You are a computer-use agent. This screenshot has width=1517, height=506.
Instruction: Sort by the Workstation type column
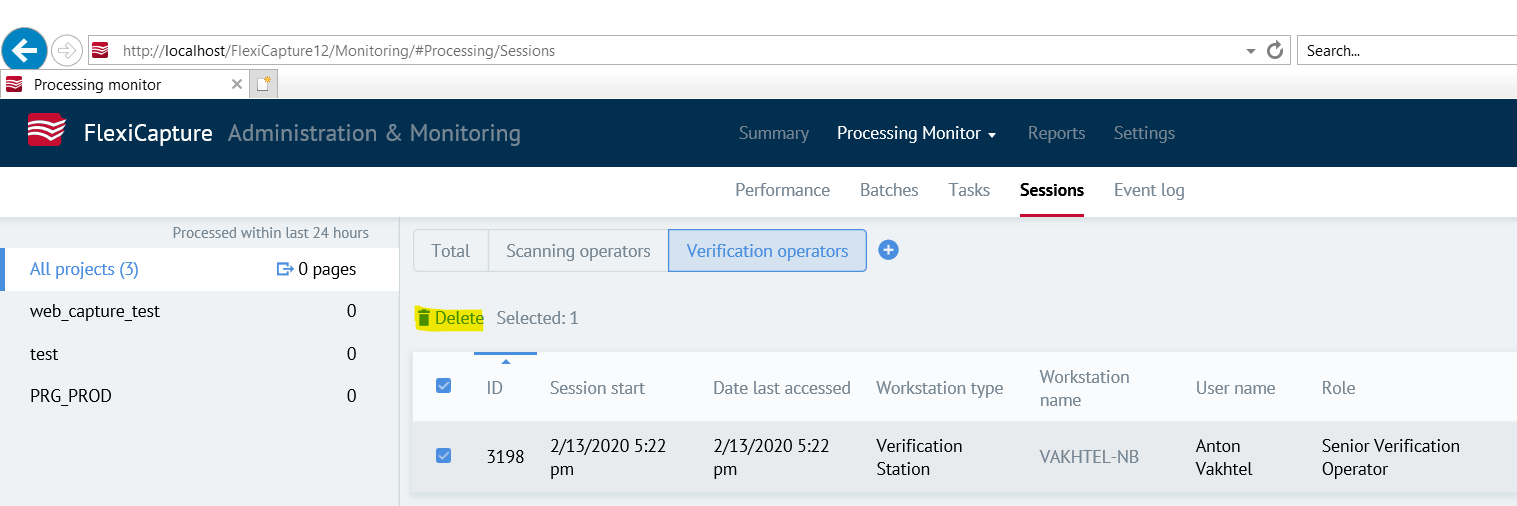939,388
